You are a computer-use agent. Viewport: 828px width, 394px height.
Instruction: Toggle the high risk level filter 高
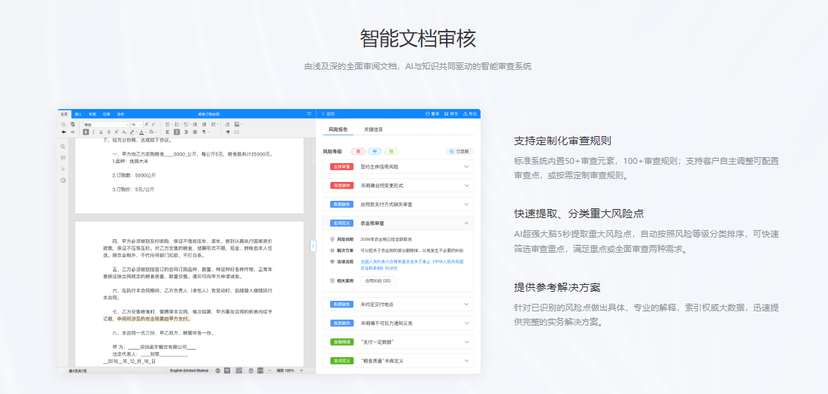pos(359,152)
